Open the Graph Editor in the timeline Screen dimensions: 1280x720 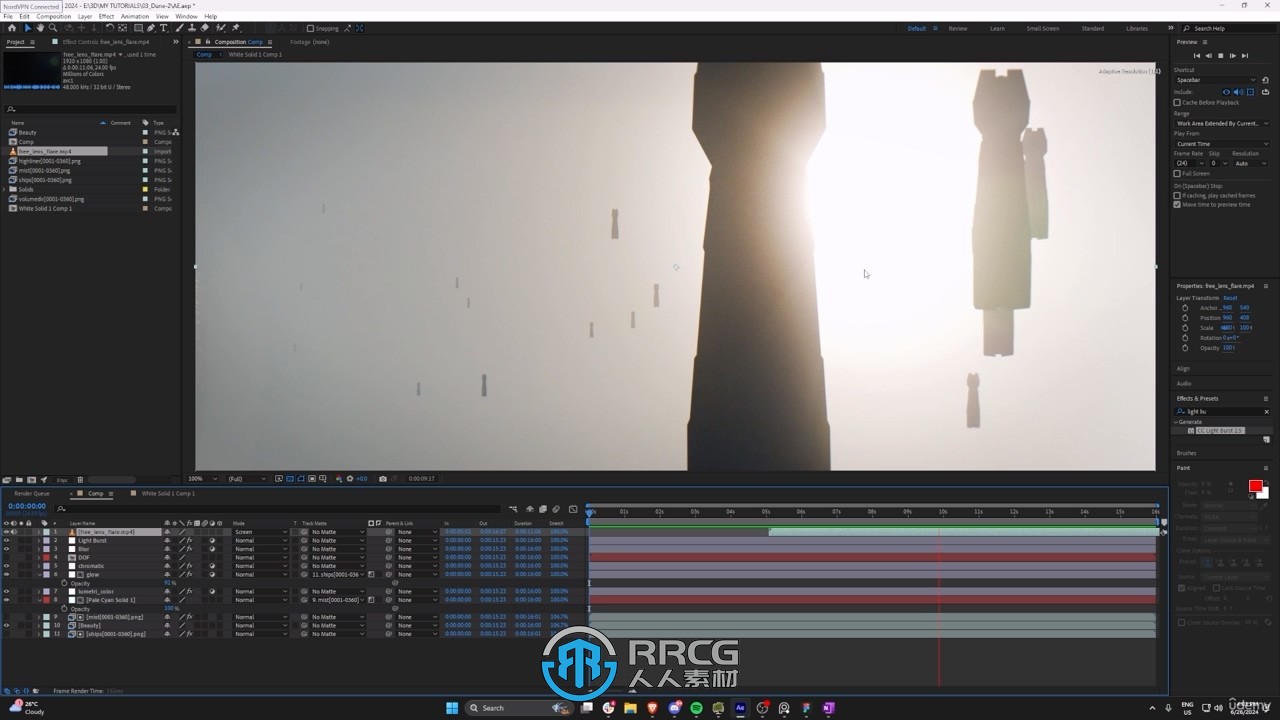(573, 509)
